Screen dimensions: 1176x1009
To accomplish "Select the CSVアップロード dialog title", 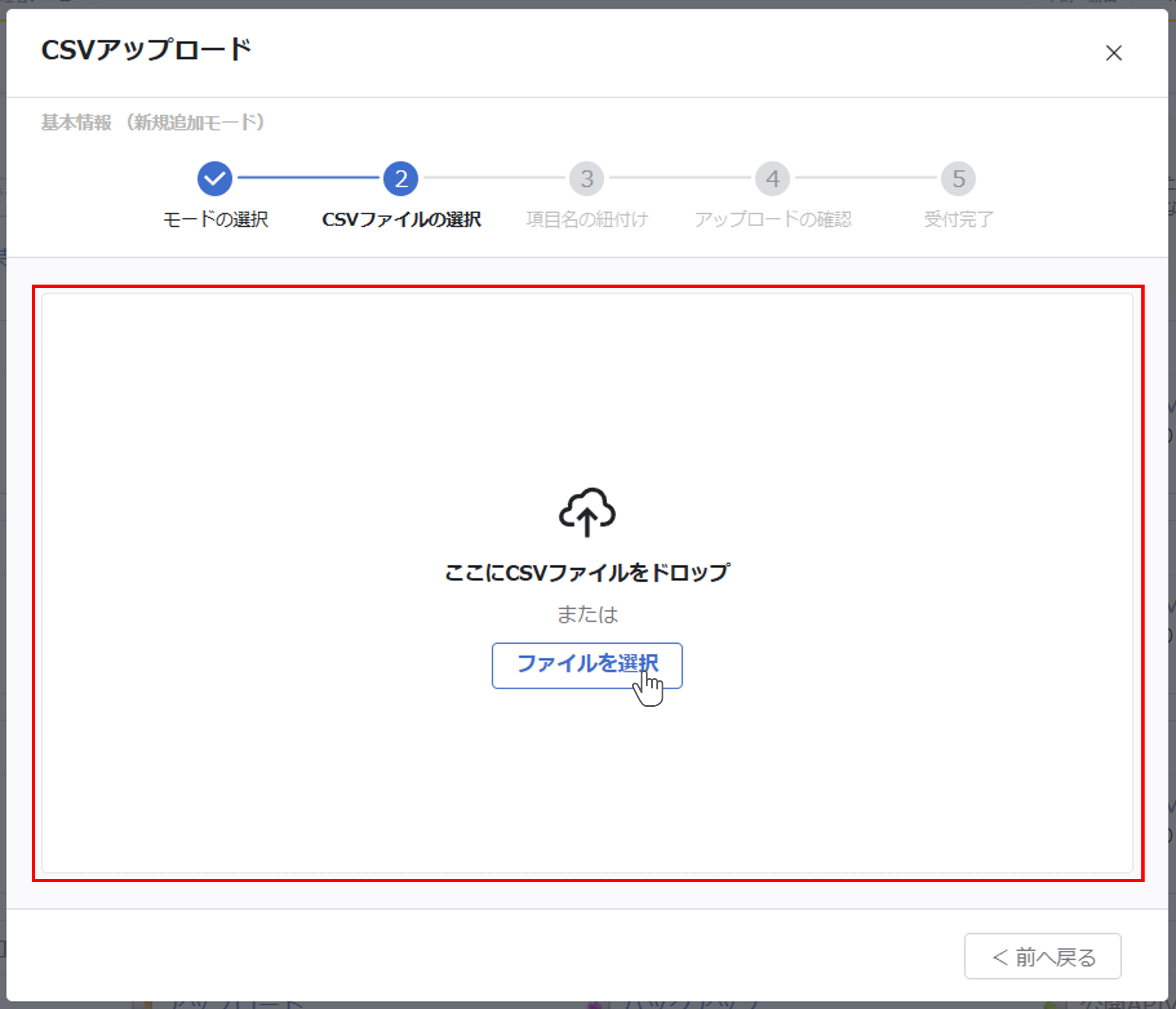I will click(x=146, y=51).
